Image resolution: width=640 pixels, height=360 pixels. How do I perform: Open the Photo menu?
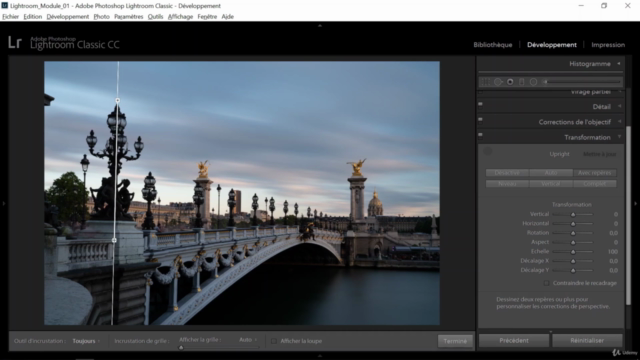coord(101,16)
